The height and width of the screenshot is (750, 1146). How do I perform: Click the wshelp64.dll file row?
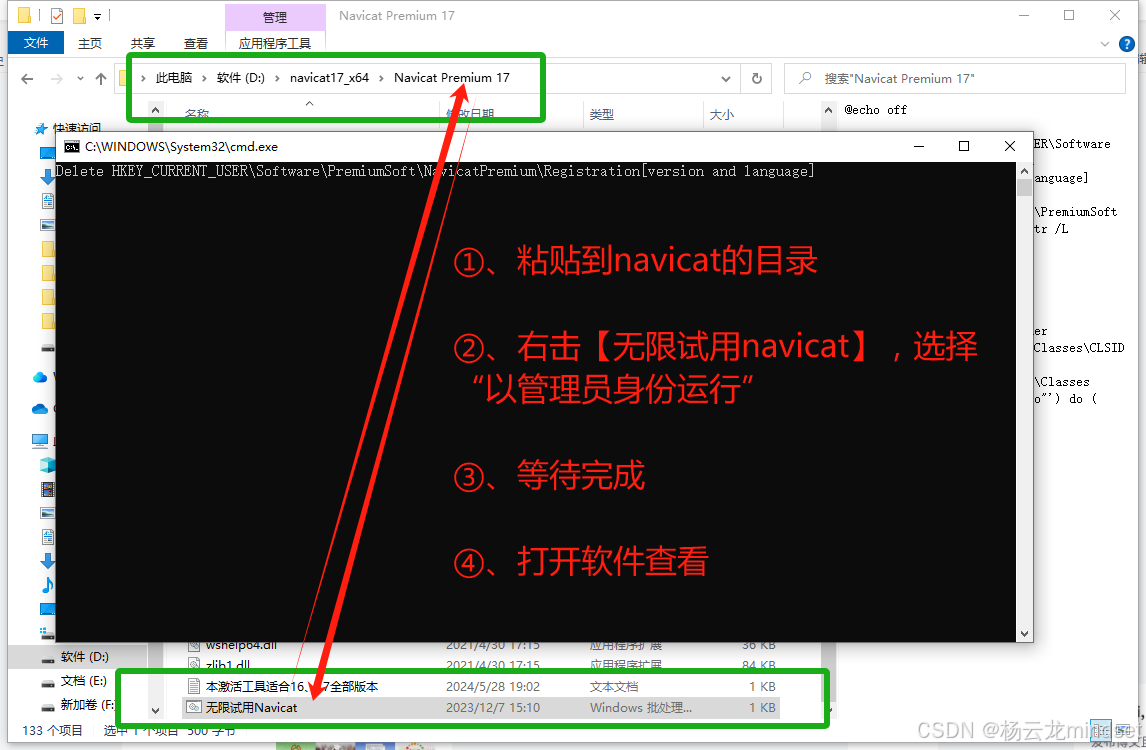coord(481,645)
